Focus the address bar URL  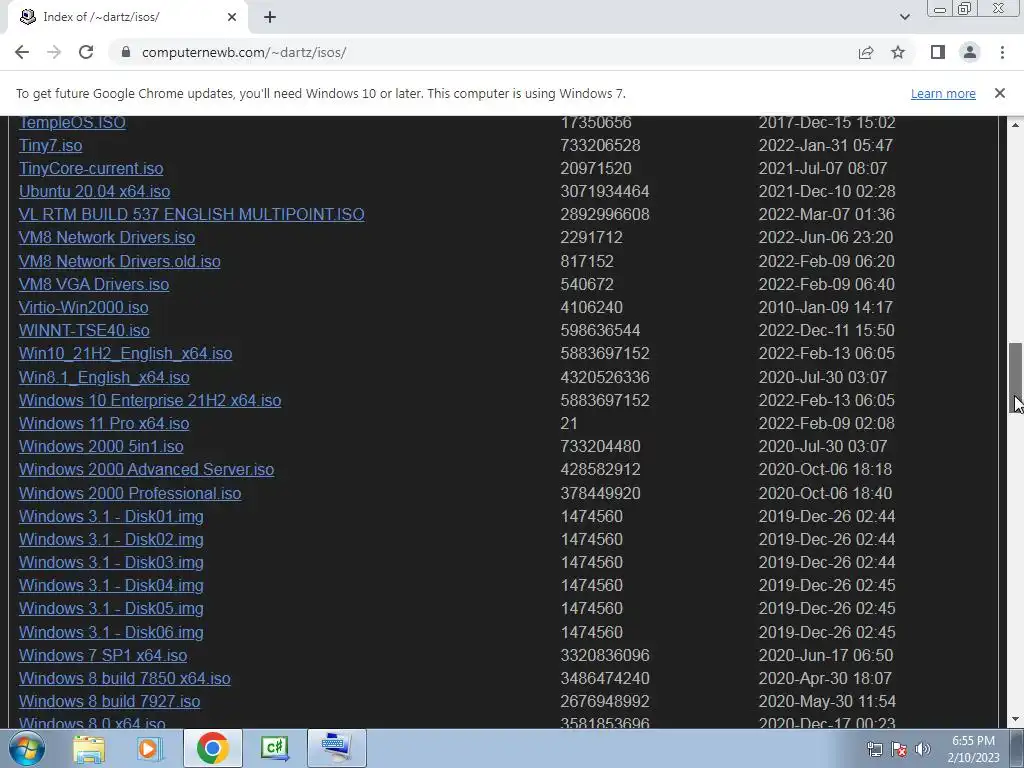[x=244, y=52]
